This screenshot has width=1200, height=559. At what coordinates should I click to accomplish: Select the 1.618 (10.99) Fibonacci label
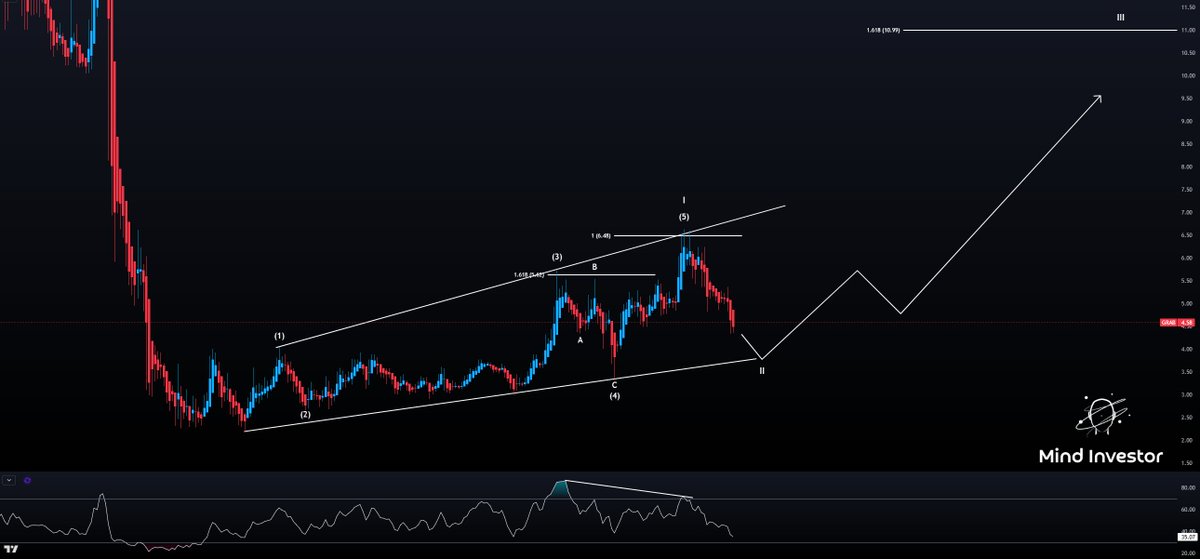[884, 30]
